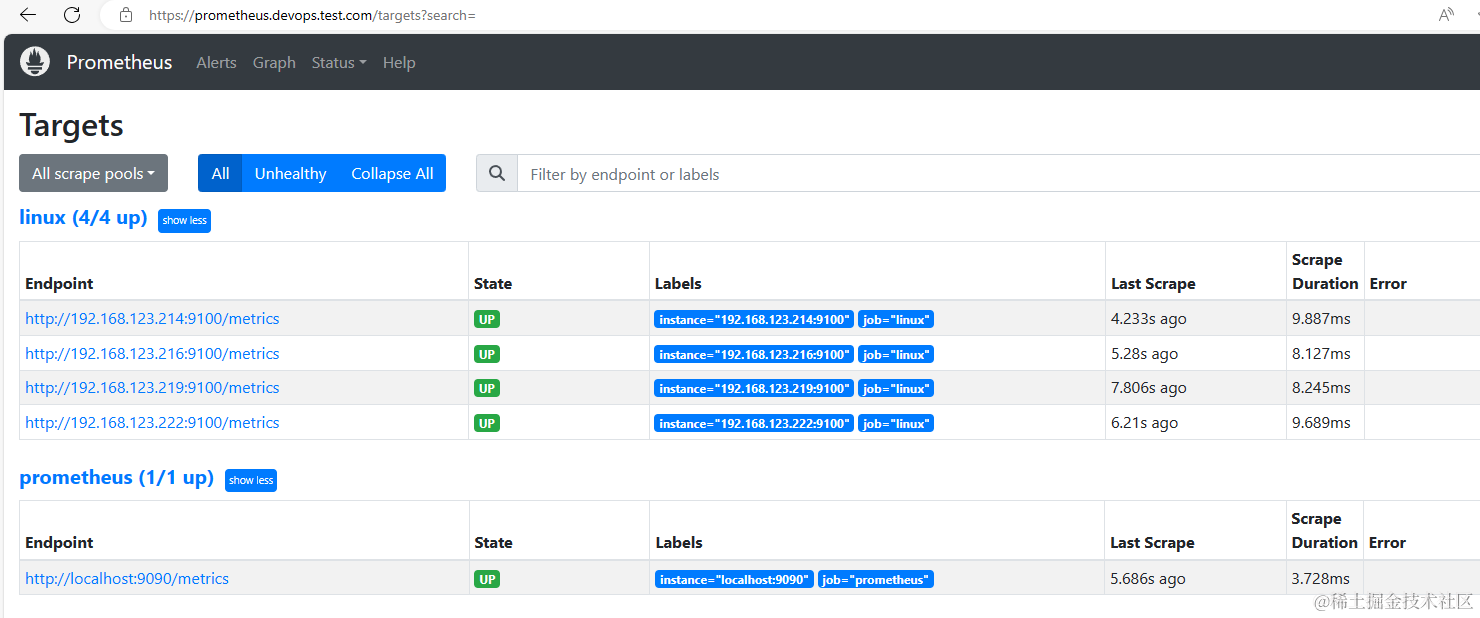The image size is (1480, 618).
Task: Click the Last Scrape header in prometheus table
Action: [1152, 542]
